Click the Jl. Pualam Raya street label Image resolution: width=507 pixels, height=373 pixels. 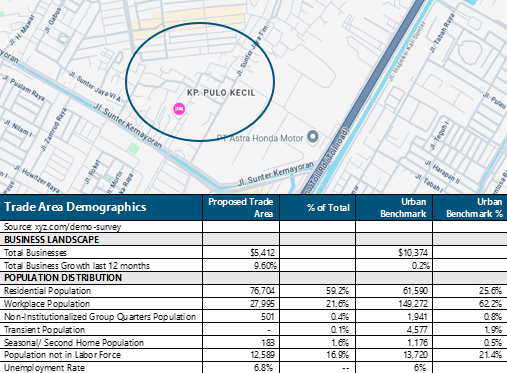pyautogui.click(x=24, y=88)
